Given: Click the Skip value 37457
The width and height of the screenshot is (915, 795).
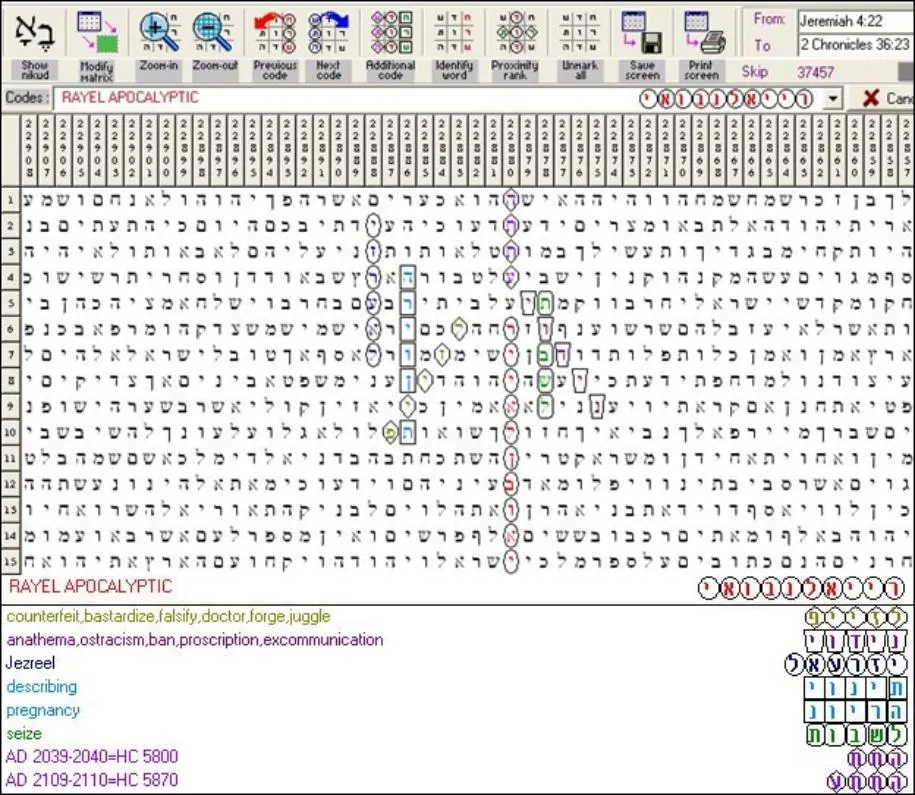Looking at the screenshot, I should coord(815,72).
